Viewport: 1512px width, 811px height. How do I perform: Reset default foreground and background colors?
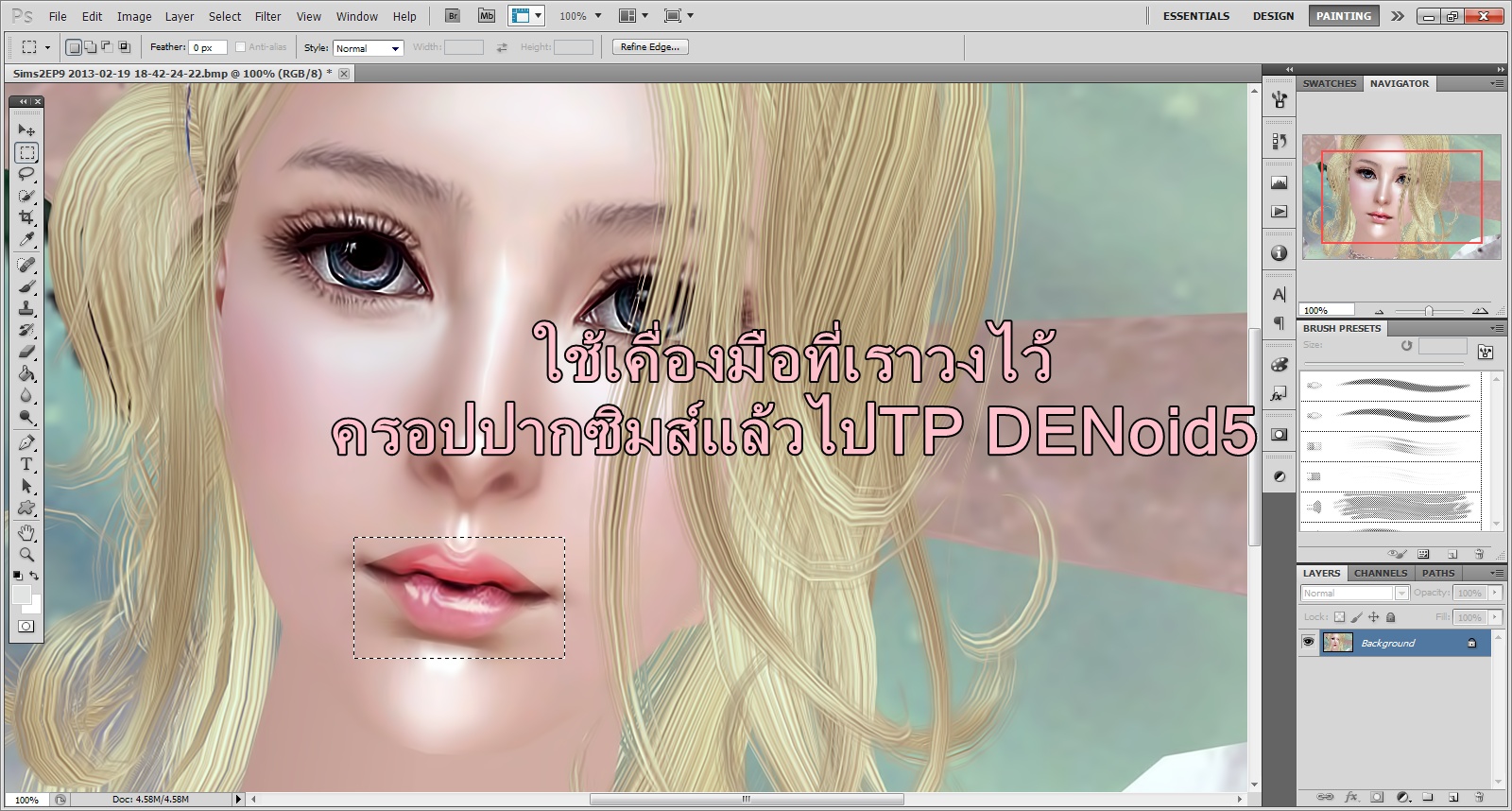pyautogui.click(x=17, y=575)
